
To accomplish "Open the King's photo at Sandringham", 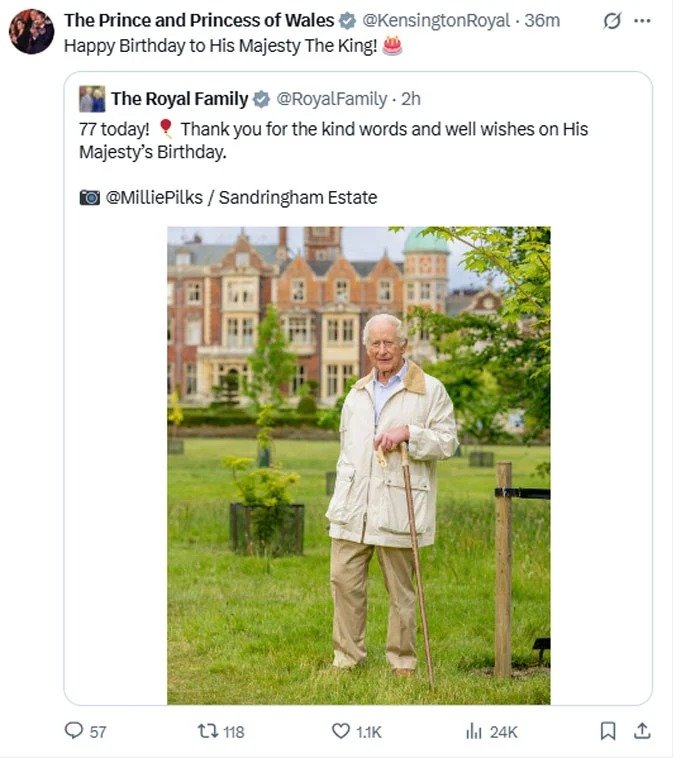I will (x=358, y=465).
